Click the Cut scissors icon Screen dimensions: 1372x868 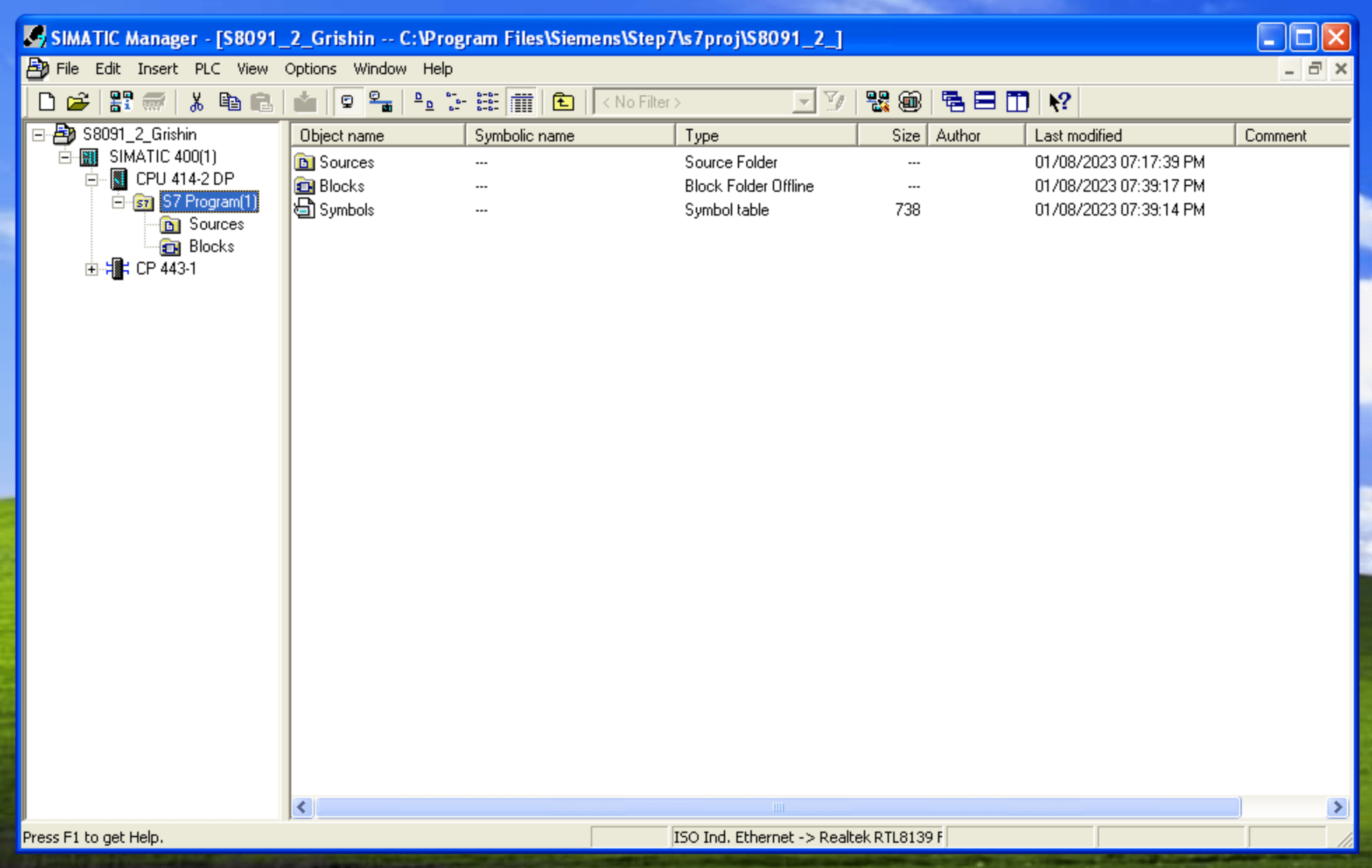tap(197, 102)
